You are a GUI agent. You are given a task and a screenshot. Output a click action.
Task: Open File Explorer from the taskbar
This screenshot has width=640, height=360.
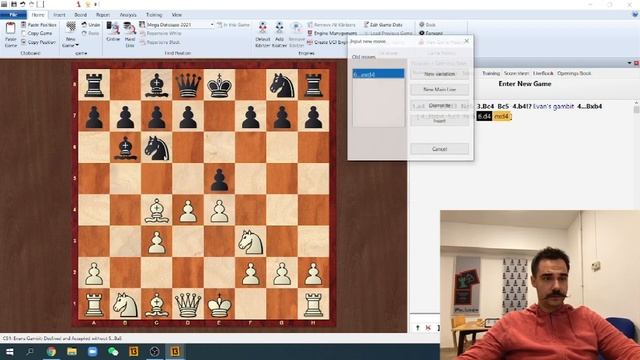(x=72, y=351)
